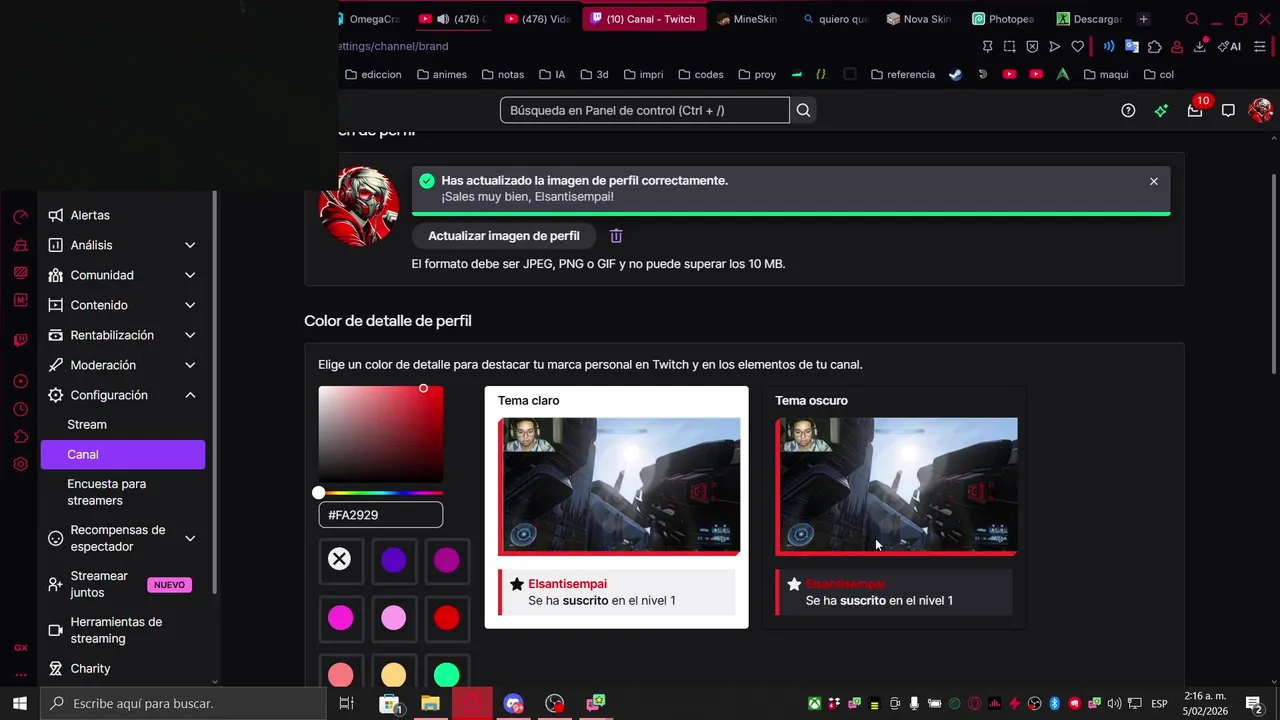
Task: Click the Búsqueda en Panel de control field
Action: tap(644, 110)
